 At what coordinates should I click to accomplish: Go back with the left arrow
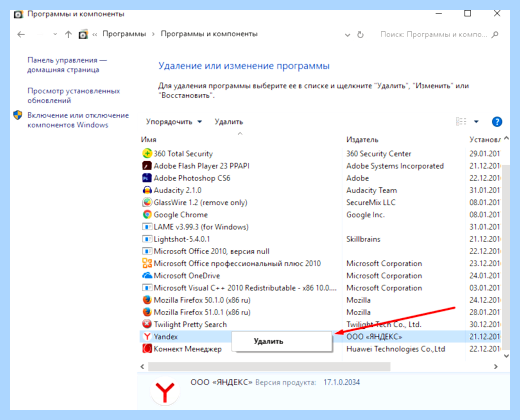pyautogui.click(x=21, y=34)
